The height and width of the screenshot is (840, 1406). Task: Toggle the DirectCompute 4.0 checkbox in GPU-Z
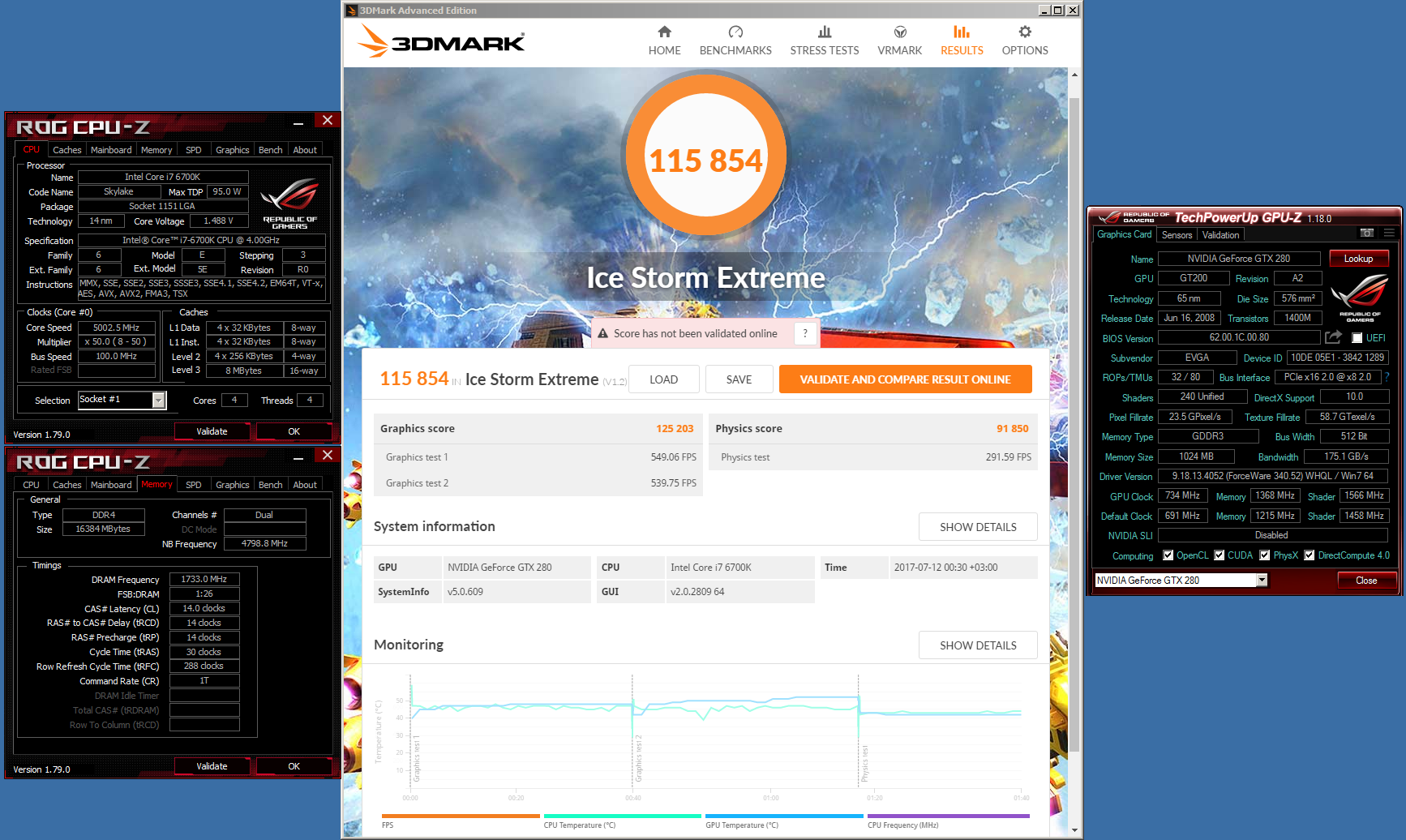1309,555
